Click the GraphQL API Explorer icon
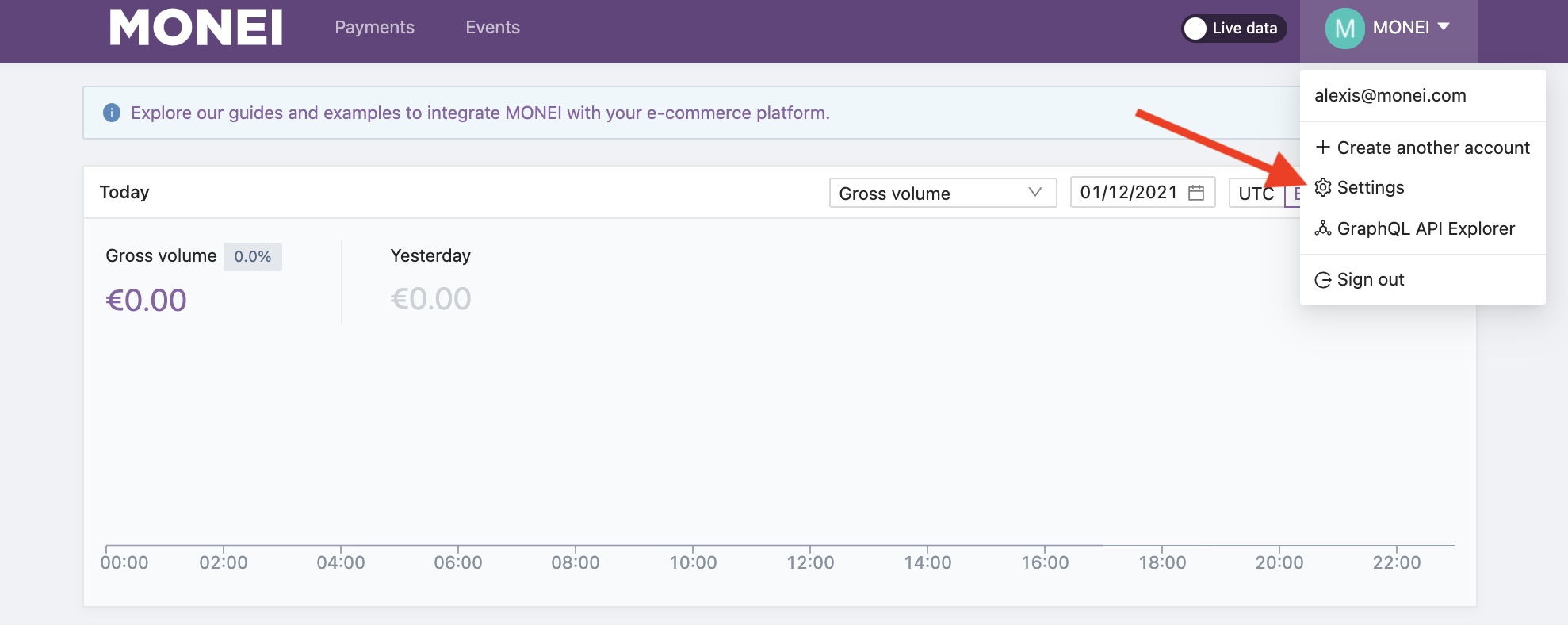Screen dimensions: 1568x625 [x=1323, y=228]
